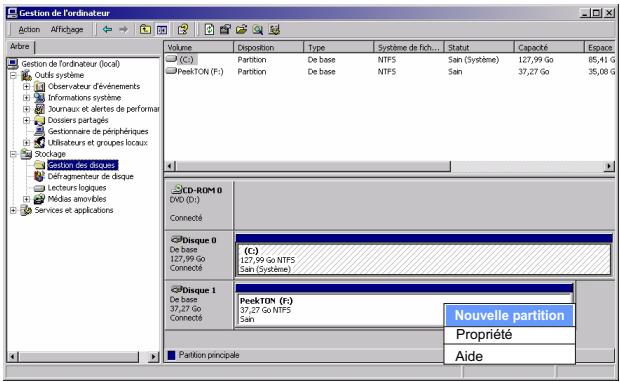Select Gestion de l'ordinateur (local) root
The image size is (620, 382).
[70, 64]
